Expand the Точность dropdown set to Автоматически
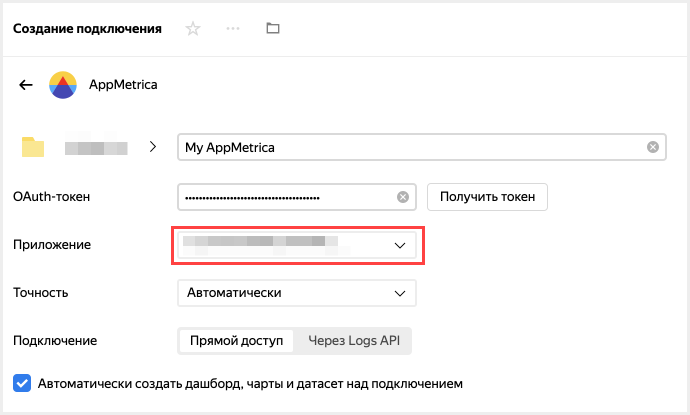This screenshot has height=415, width=690. pos(296,293)
